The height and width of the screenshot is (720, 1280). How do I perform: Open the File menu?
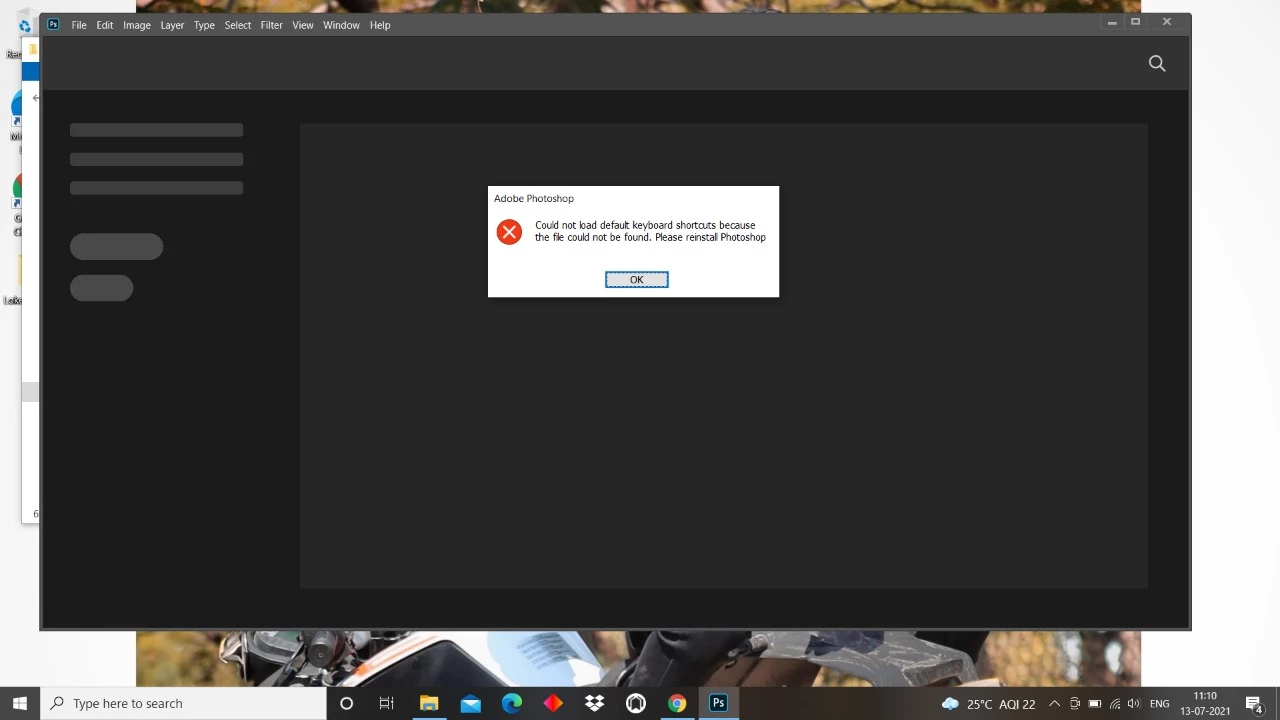coord(79,25)
